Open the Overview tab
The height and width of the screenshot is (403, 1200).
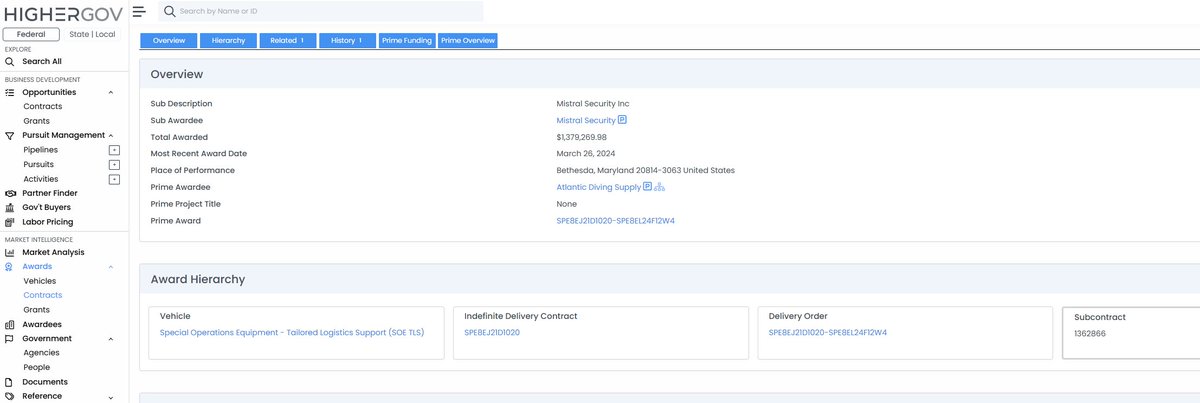tap(169, 40)
